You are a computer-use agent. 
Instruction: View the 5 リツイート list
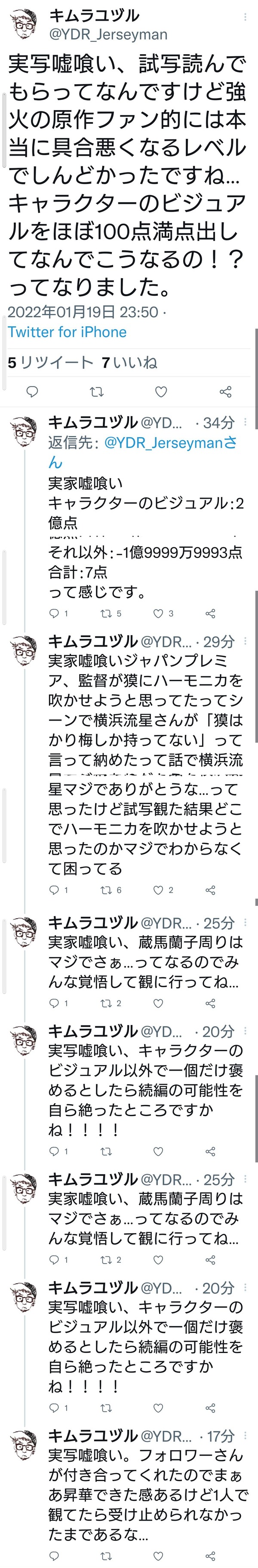(50, 363)
